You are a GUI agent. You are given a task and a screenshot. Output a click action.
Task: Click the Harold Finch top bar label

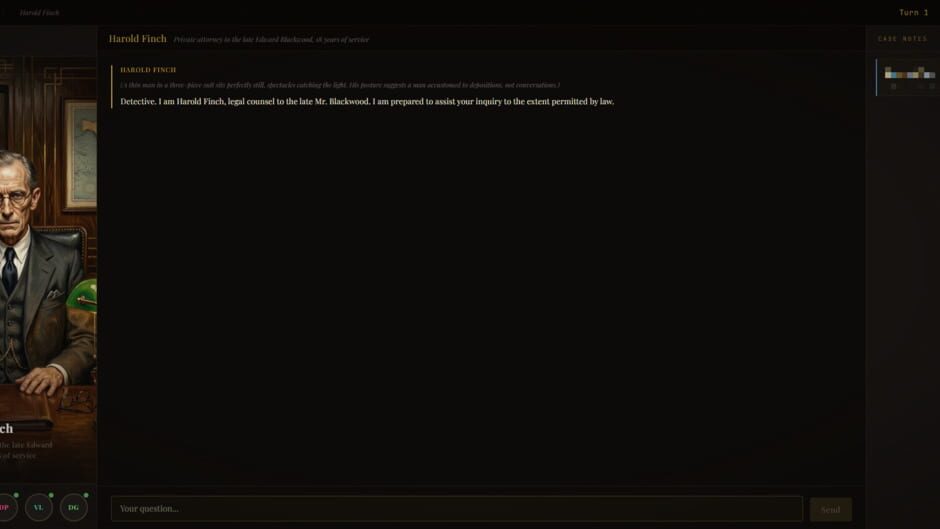click(40, 13)
